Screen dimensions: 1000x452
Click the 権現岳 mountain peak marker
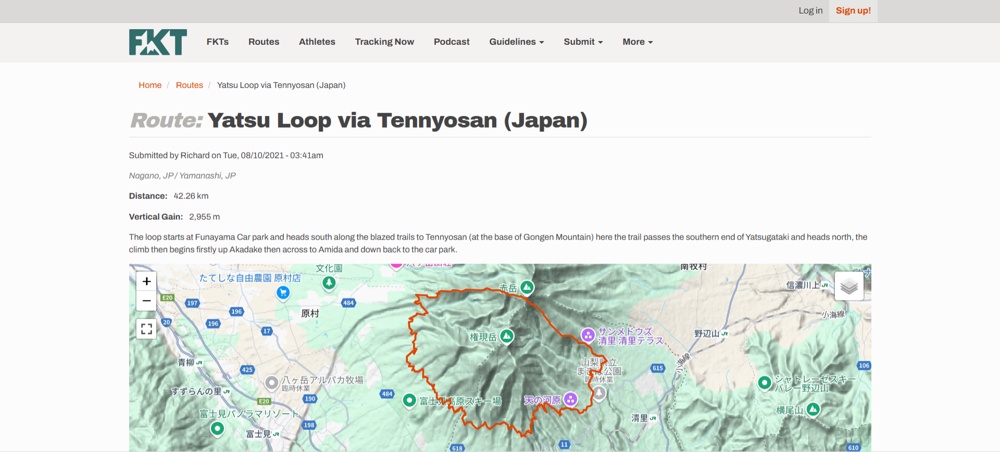click(507, 336)
